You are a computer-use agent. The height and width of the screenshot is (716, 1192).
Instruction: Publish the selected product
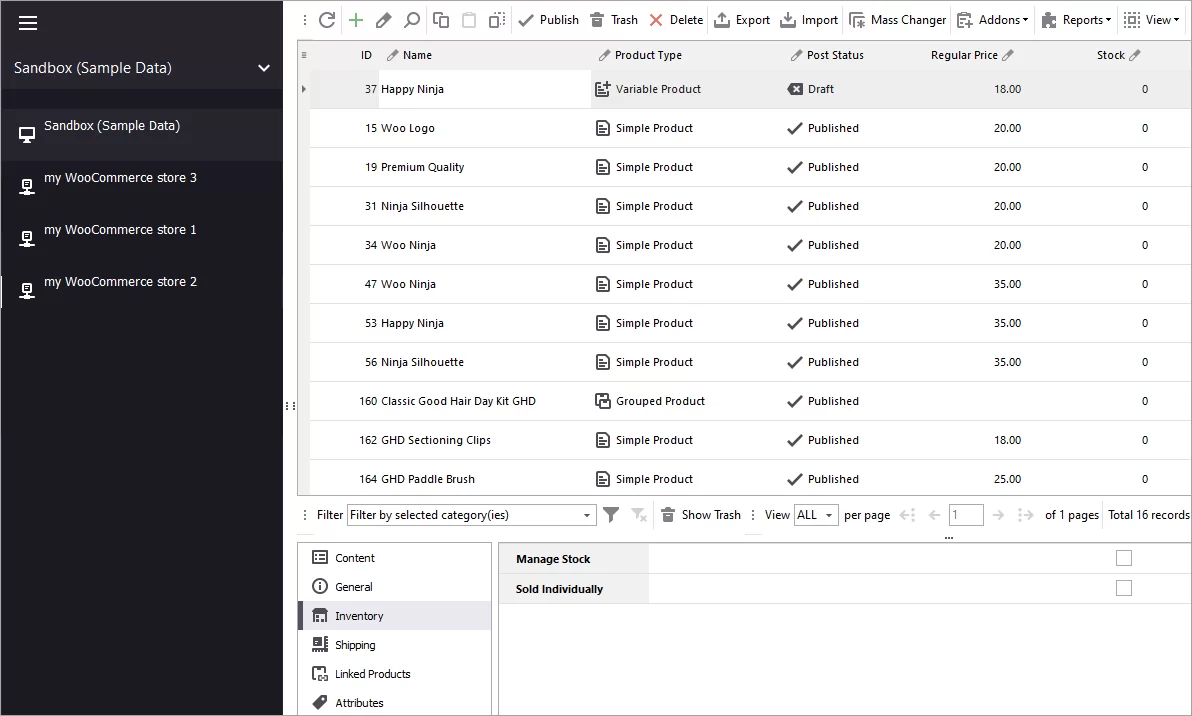point(548,19)
